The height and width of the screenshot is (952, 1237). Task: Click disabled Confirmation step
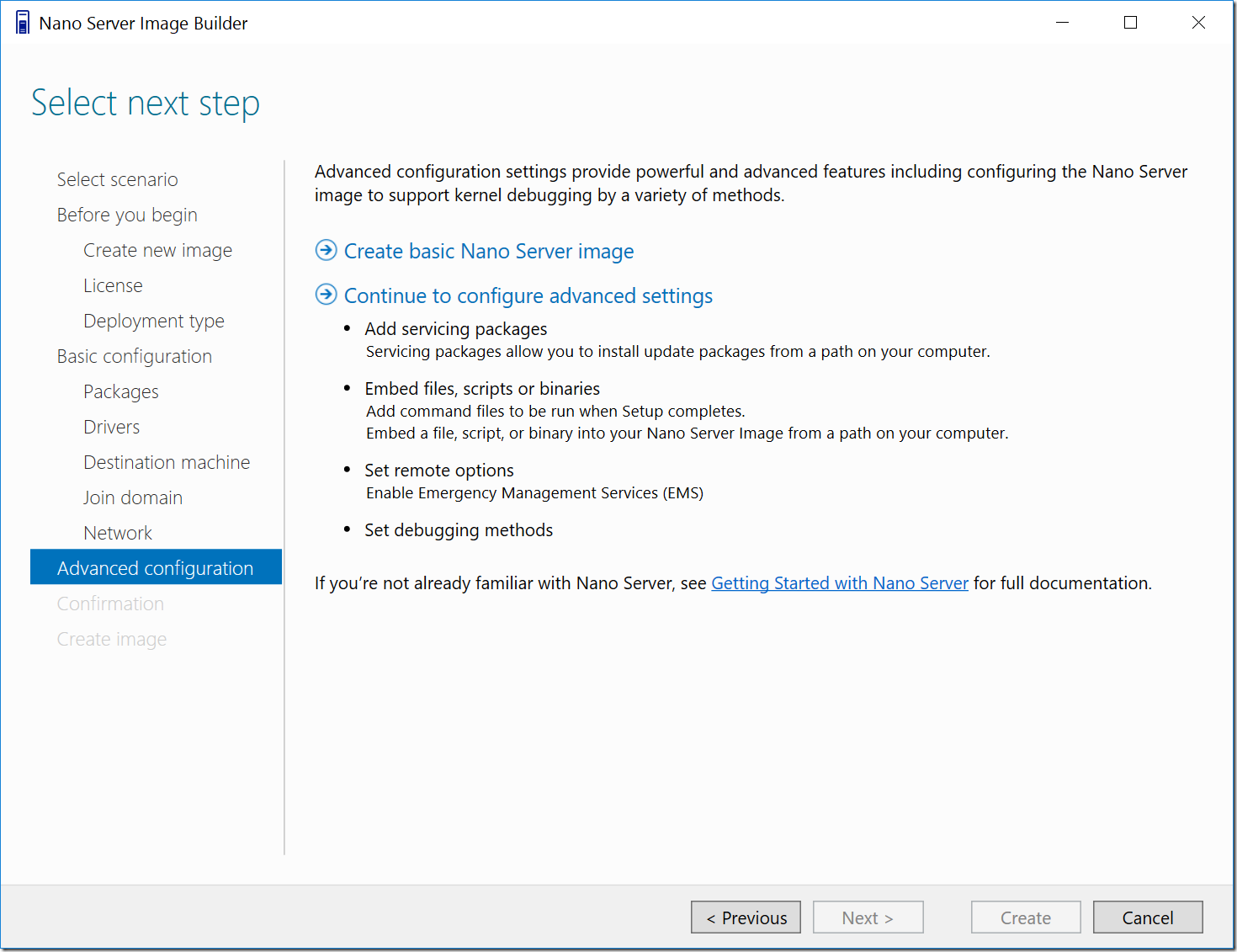coord(110,604)
